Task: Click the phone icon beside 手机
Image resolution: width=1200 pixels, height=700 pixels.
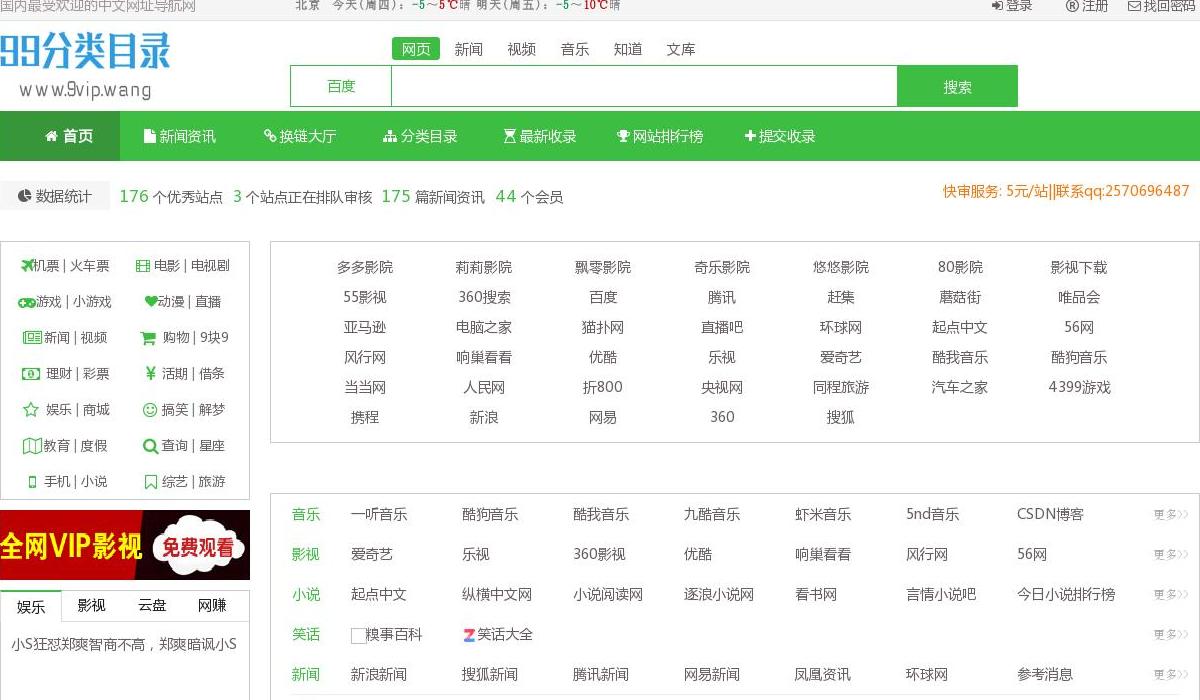Action: (32, 482)
